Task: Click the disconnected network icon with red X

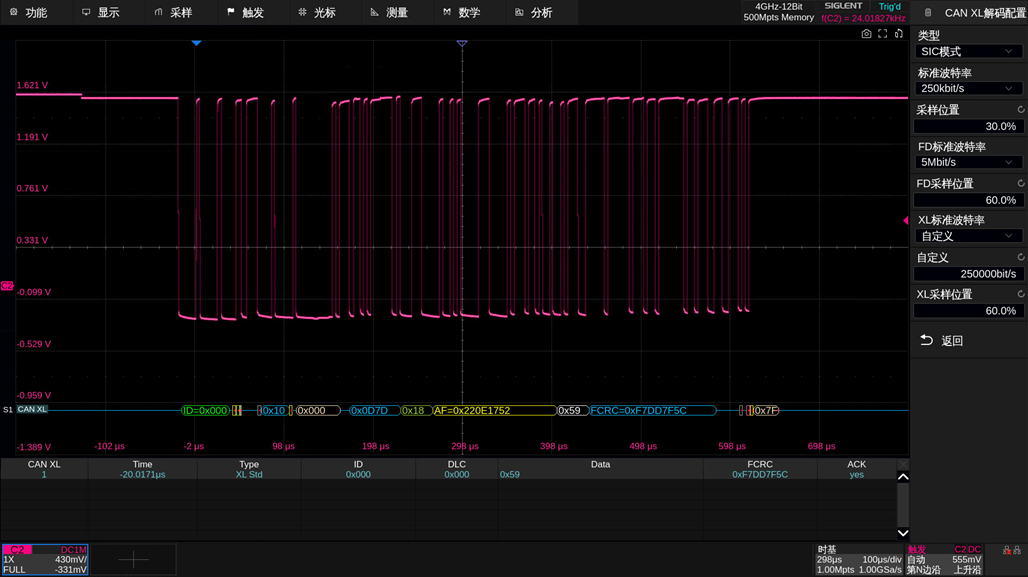Action: [1007, 550]
